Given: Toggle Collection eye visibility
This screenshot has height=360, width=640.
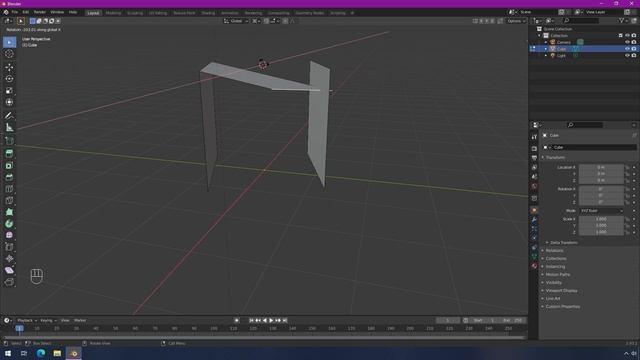Looking at the screenshot, I should [x=627, y=36].
